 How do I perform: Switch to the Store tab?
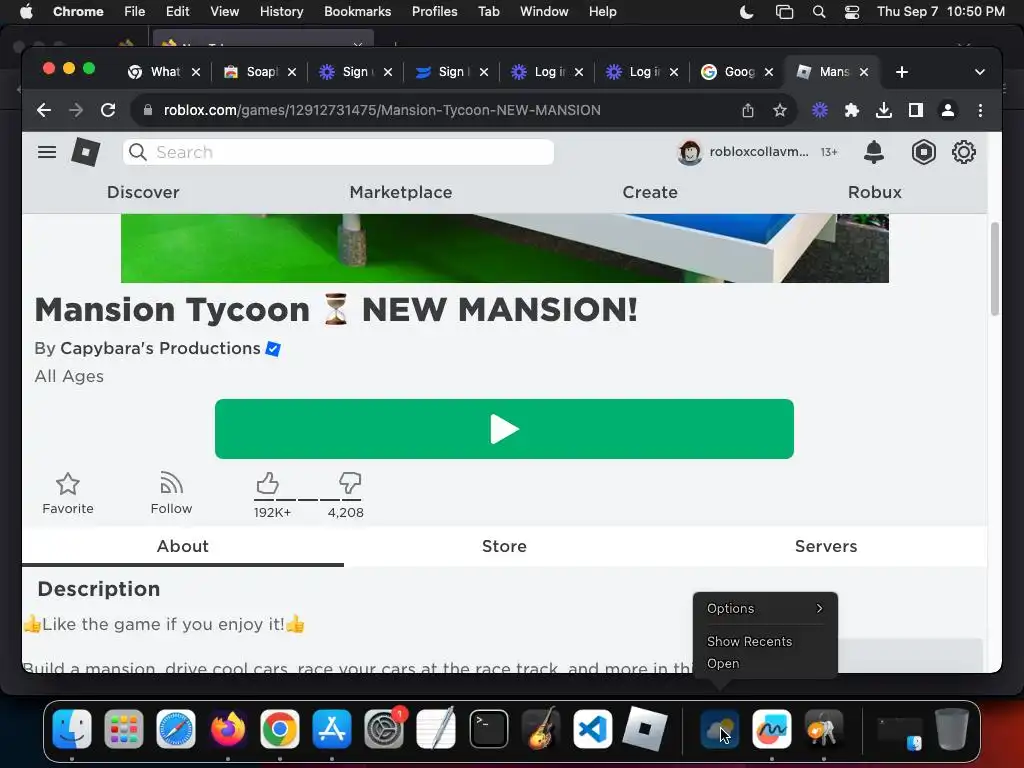click(x=504, y=546)
